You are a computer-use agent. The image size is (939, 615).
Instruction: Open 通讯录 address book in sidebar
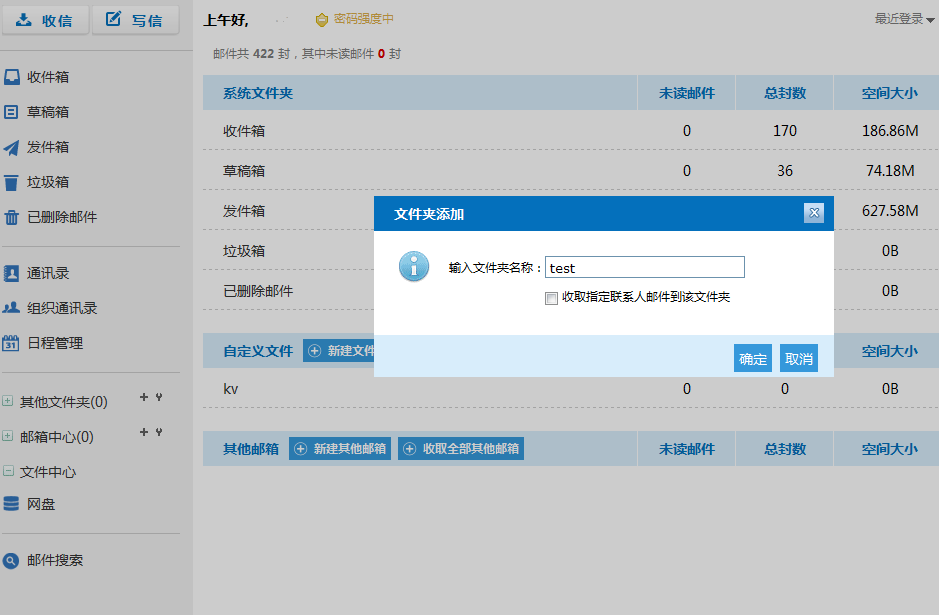[x=47, y=273]
